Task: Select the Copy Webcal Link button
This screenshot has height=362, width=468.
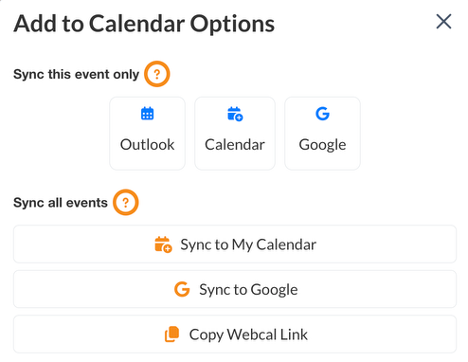Action: point(235,334)
